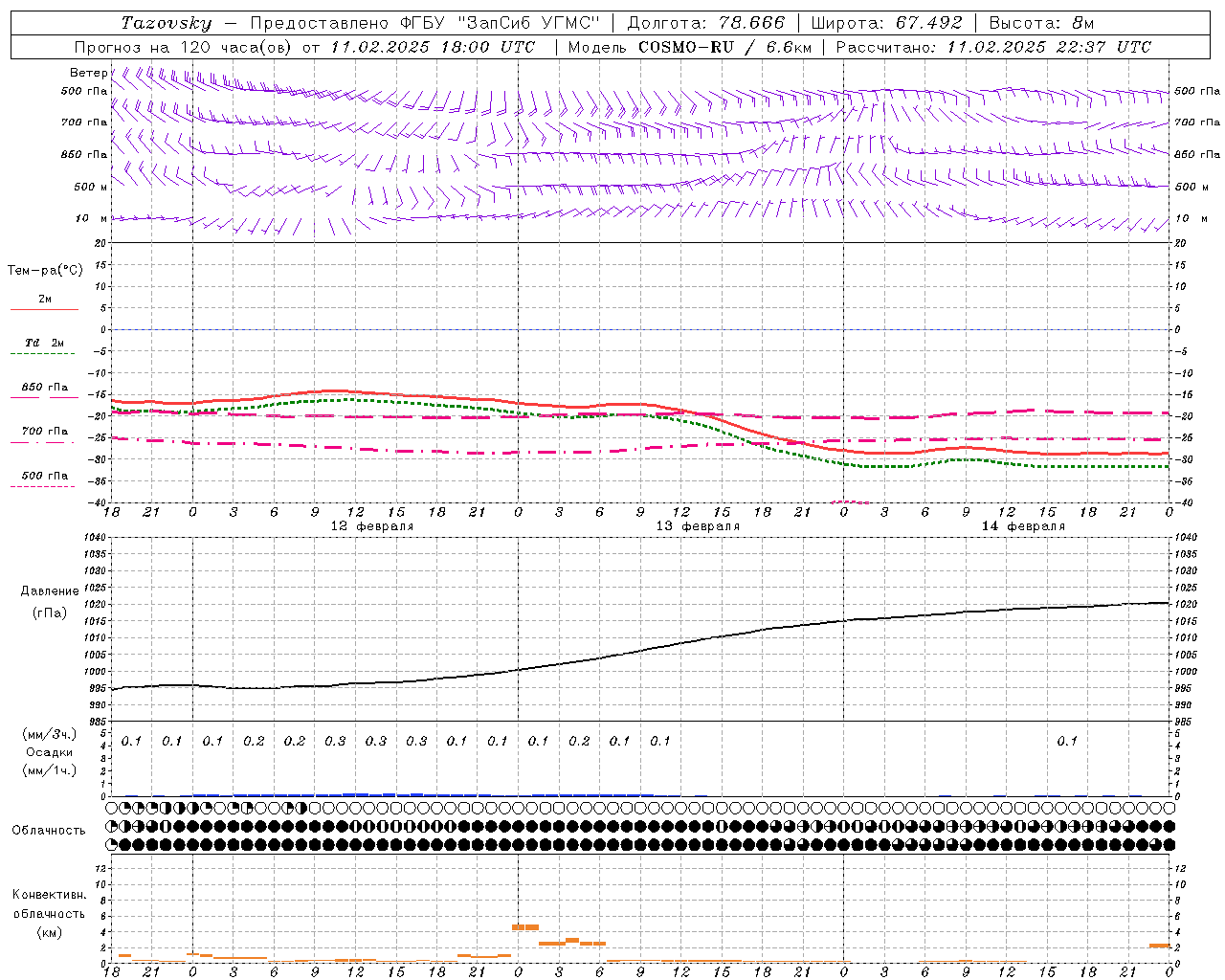Click the "Облачность" cloud cover label
1225x980 pixels.
49,830
